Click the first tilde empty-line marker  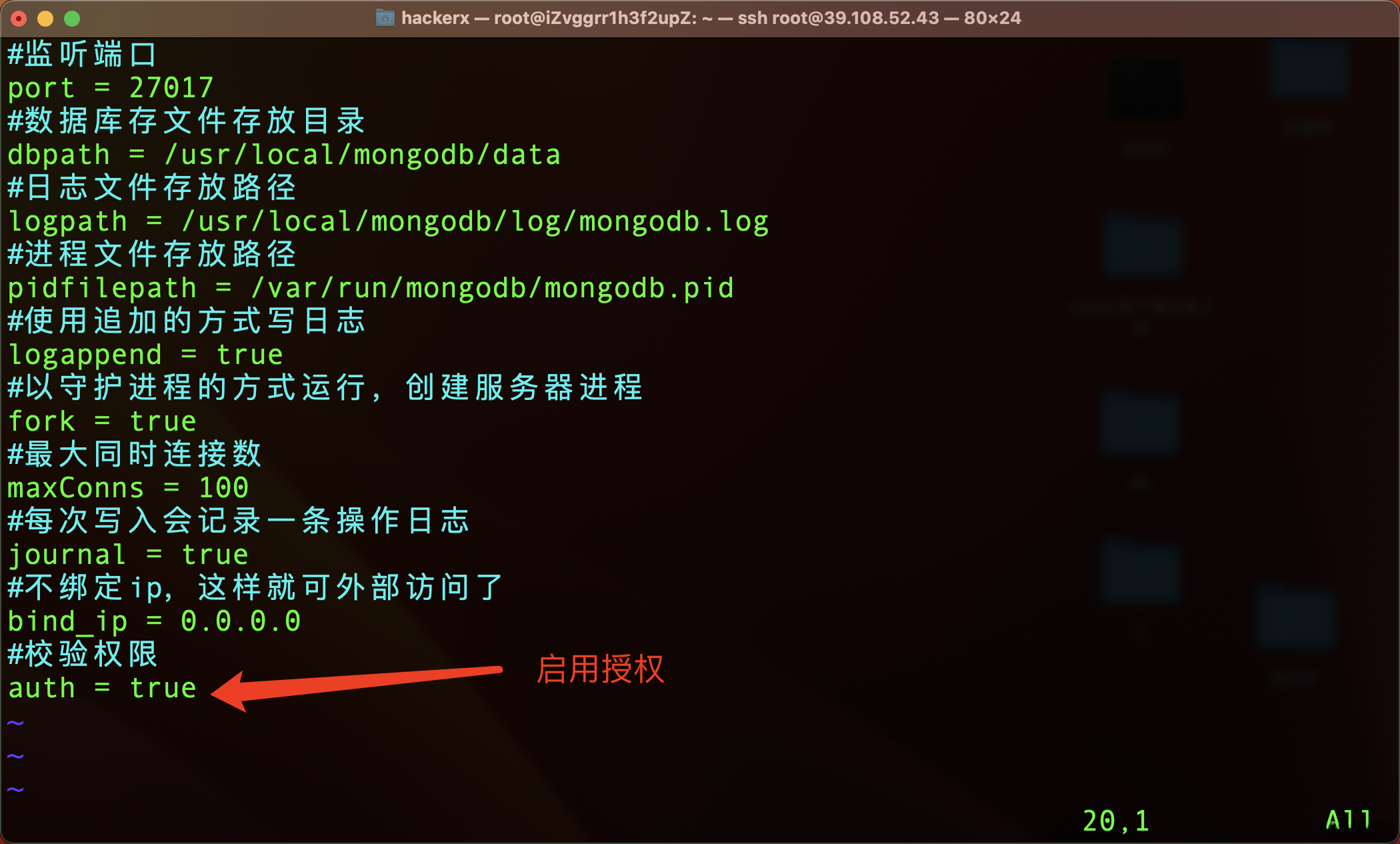tap(16, 722)
